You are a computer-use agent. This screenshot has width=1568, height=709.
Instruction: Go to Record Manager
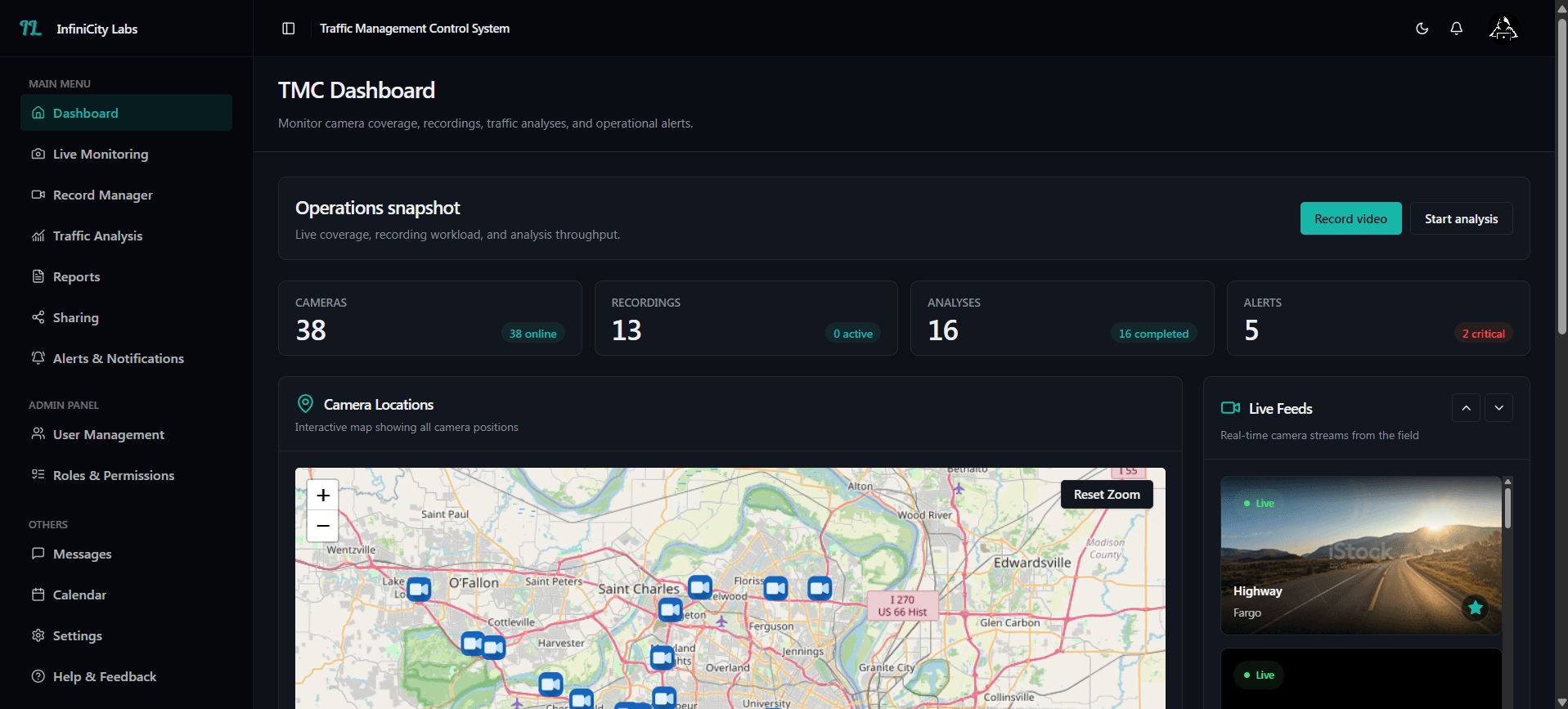point(126,195)
